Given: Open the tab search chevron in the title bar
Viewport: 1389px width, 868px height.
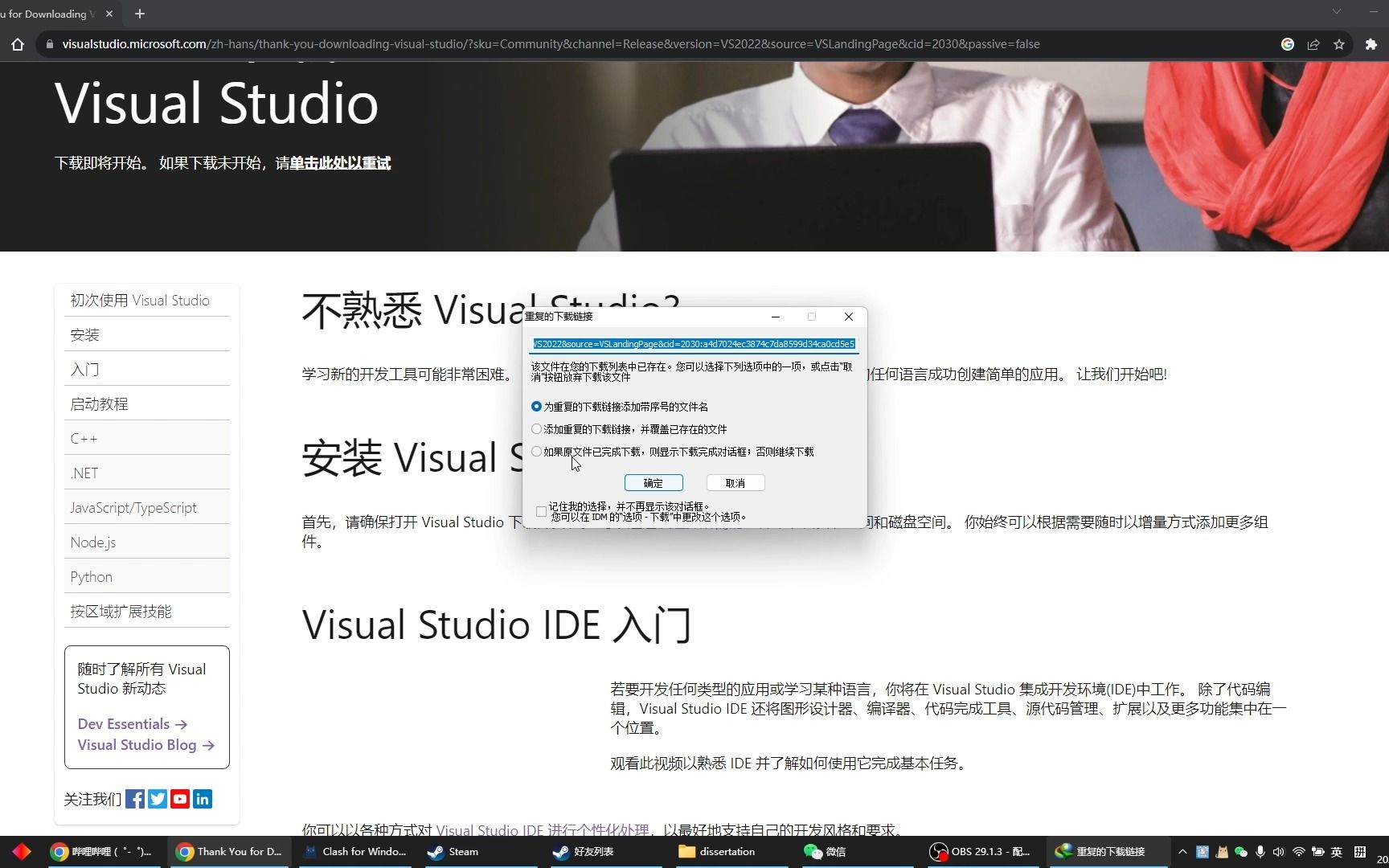Looking at the screenshot, I should coord(1337,11).
